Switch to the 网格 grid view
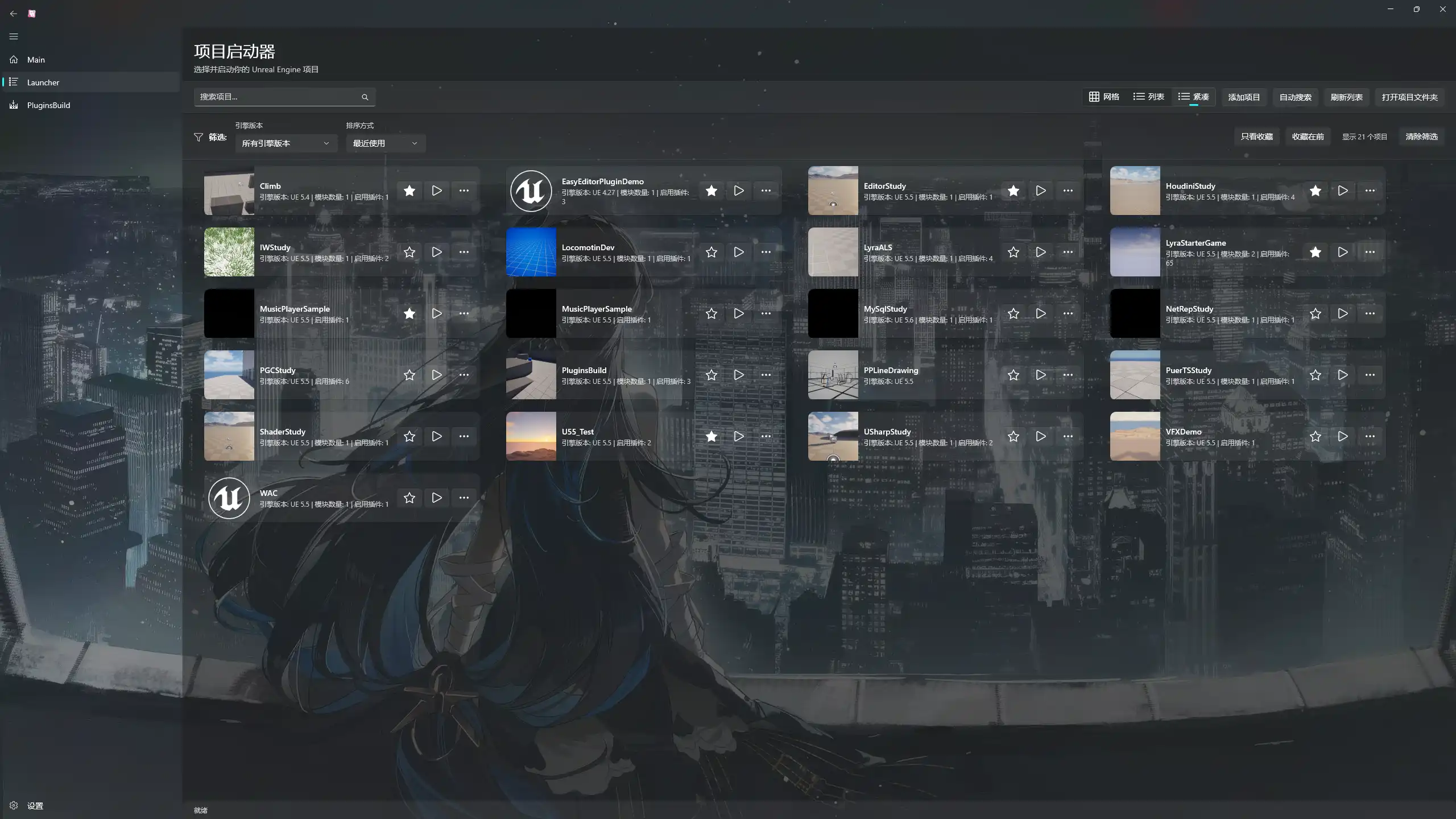This screenshot has width=1456, height=819. click(1104, 97)
